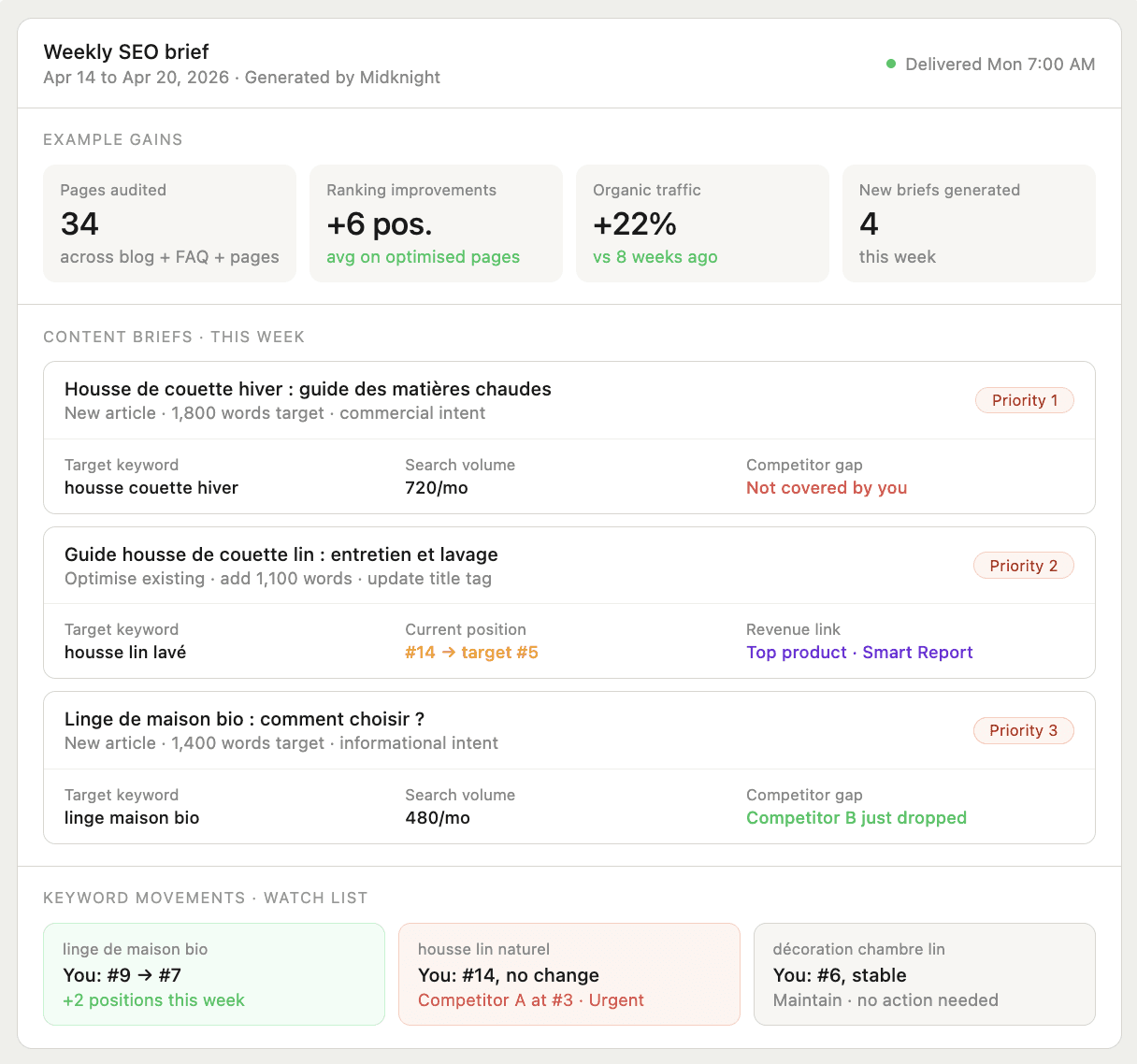Click the green delivery status dot
The image size is (1137, 1064).
889,65
